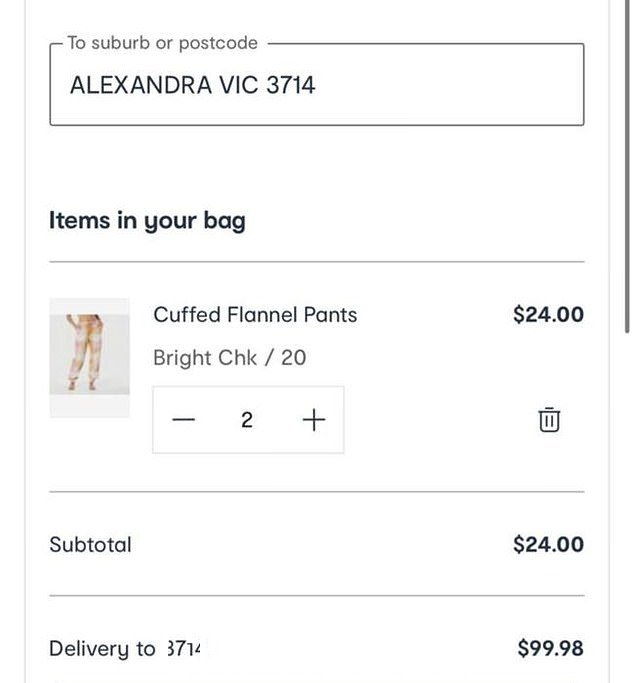Click the subtotal amount $24.00
The image size is (634, 683).
tap(548, 544)
